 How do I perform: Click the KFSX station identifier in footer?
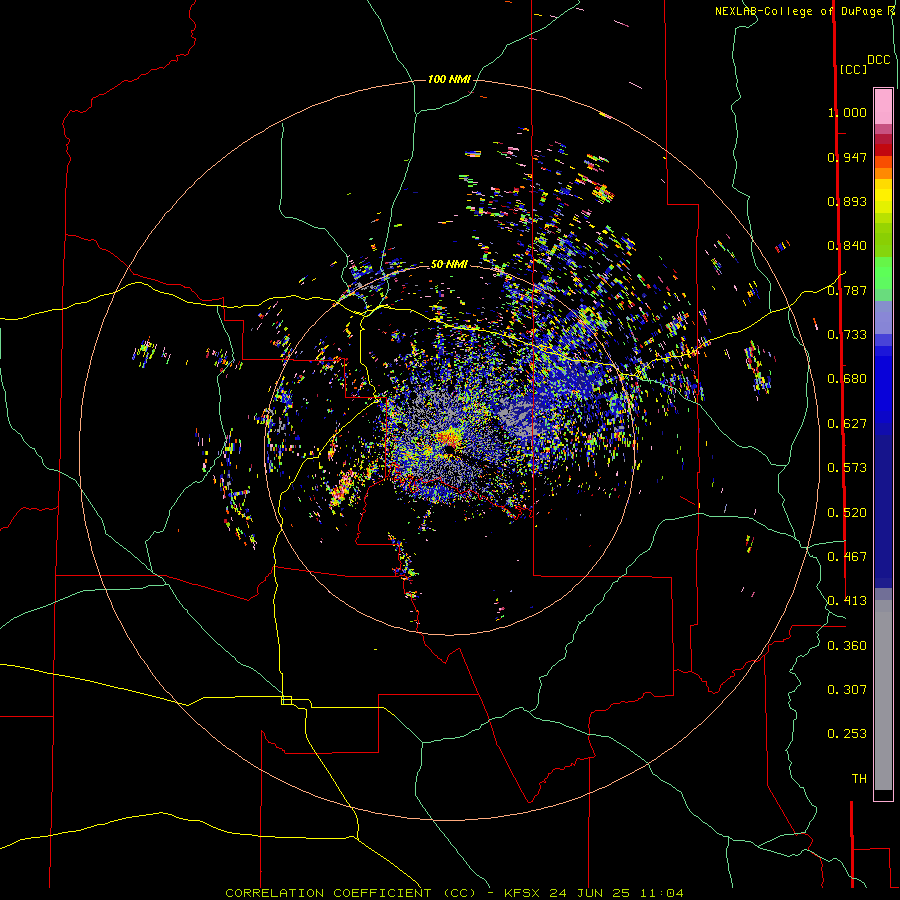[523, 893]
